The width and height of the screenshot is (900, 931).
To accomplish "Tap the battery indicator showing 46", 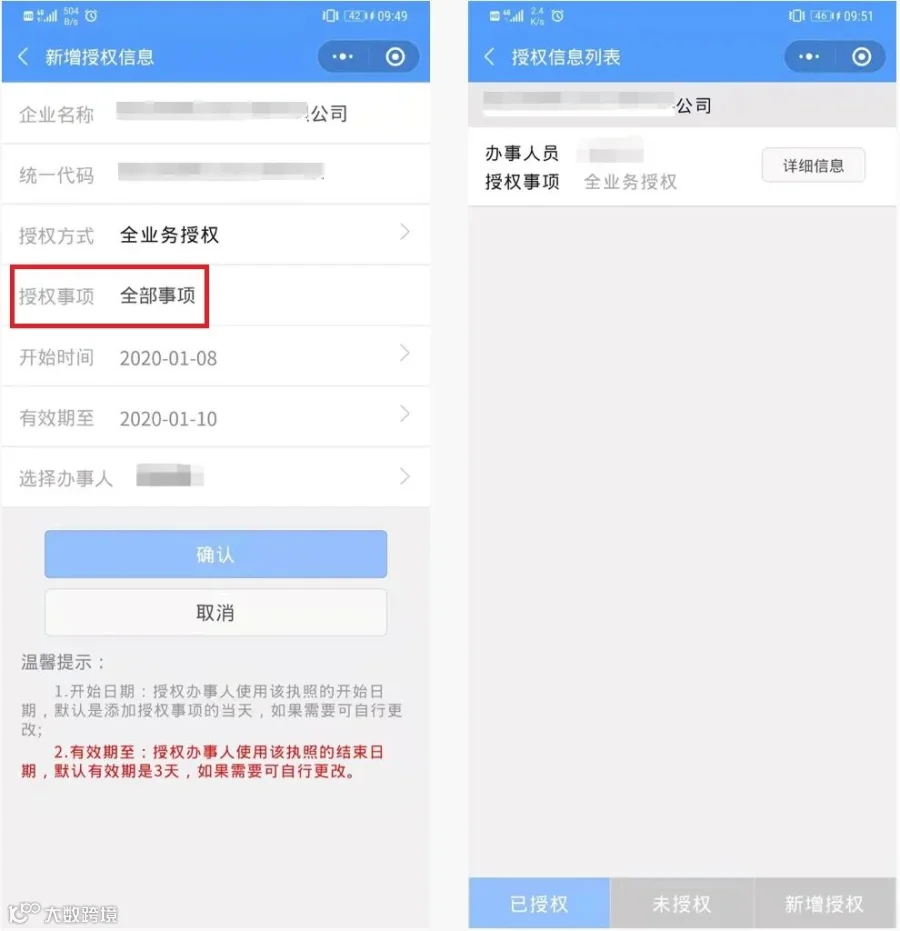I will point(823,16).
